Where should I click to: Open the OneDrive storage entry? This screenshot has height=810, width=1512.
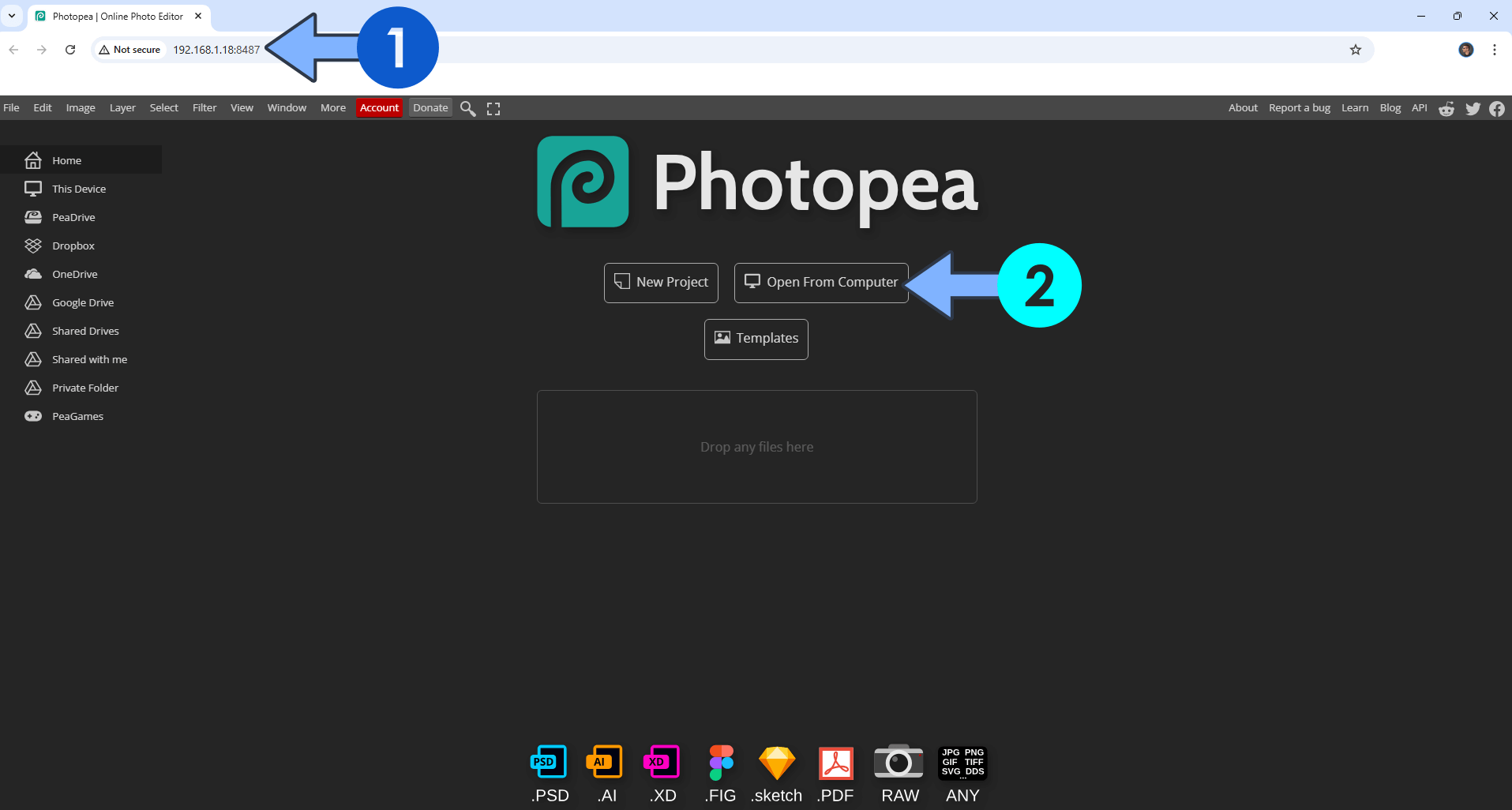tap(81, 274)
